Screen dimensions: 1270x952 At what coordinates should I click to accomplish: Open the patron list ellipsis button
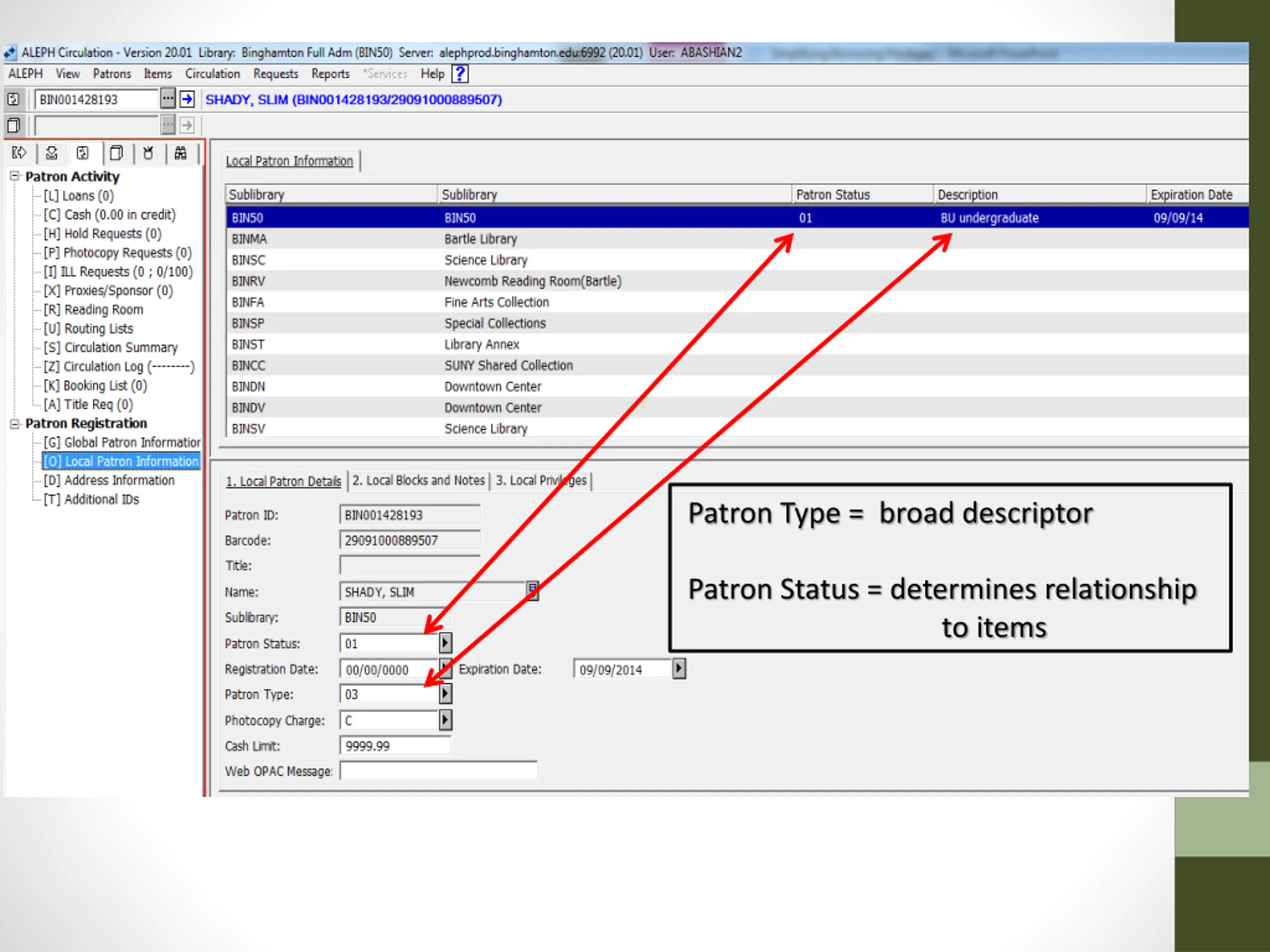pos(167,99)
